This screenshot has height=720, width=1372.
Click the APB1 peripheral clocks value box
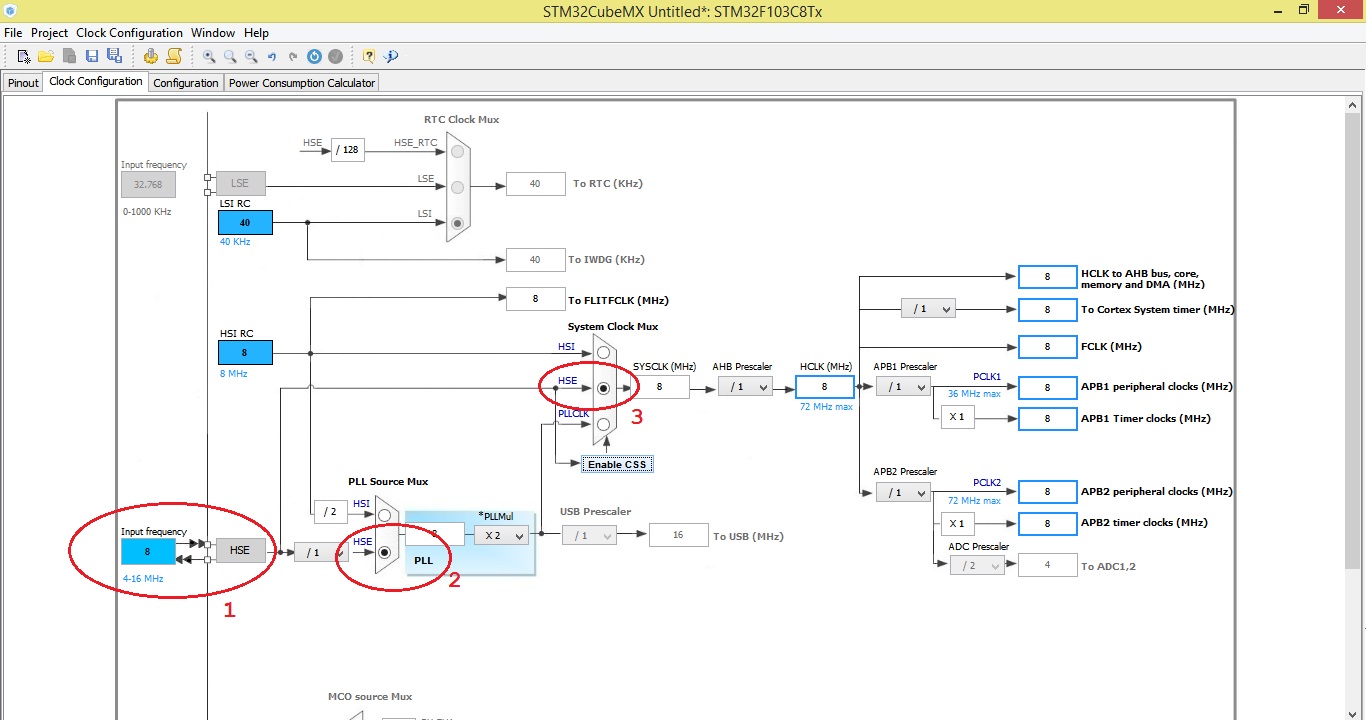pos(1047,387)
